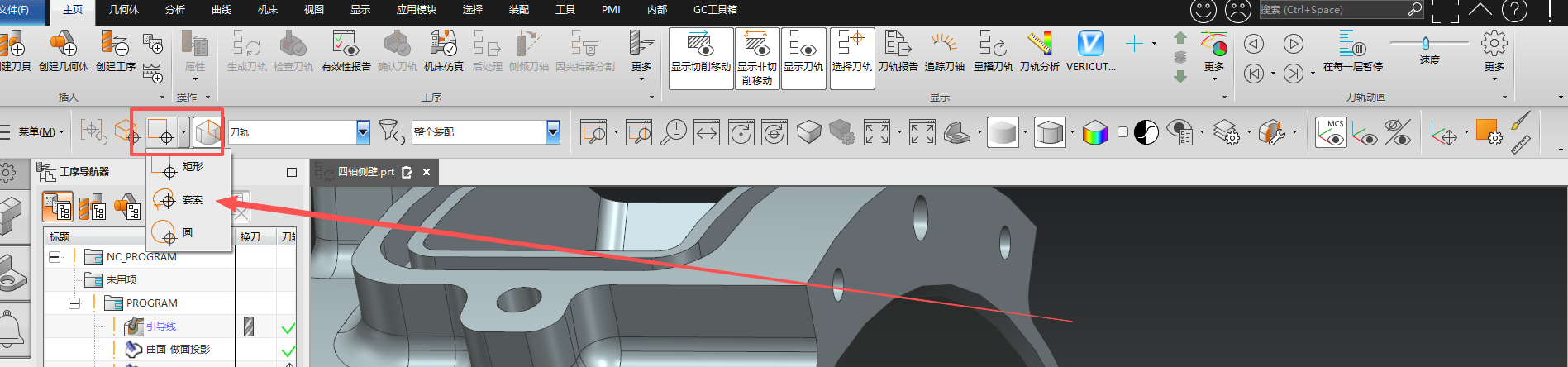Switch to the 曲线 ribbon tab
This screenshot has height=367, width=1568.
222,10
